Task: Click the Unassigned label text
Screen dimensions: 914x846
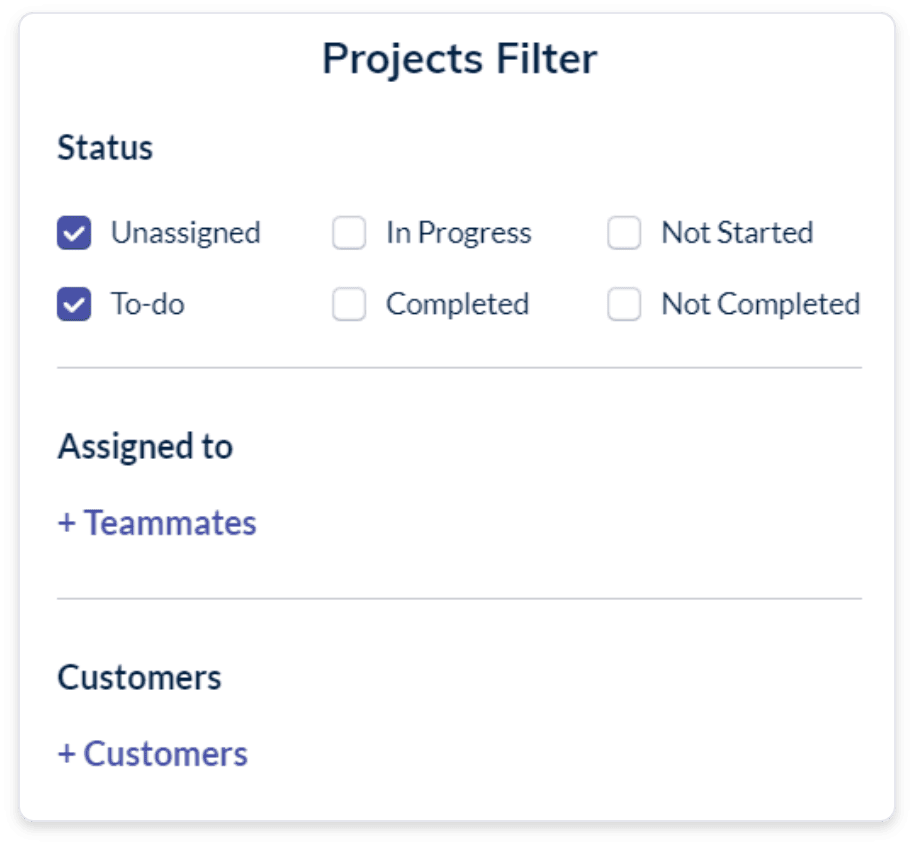Action: point(186,232)
